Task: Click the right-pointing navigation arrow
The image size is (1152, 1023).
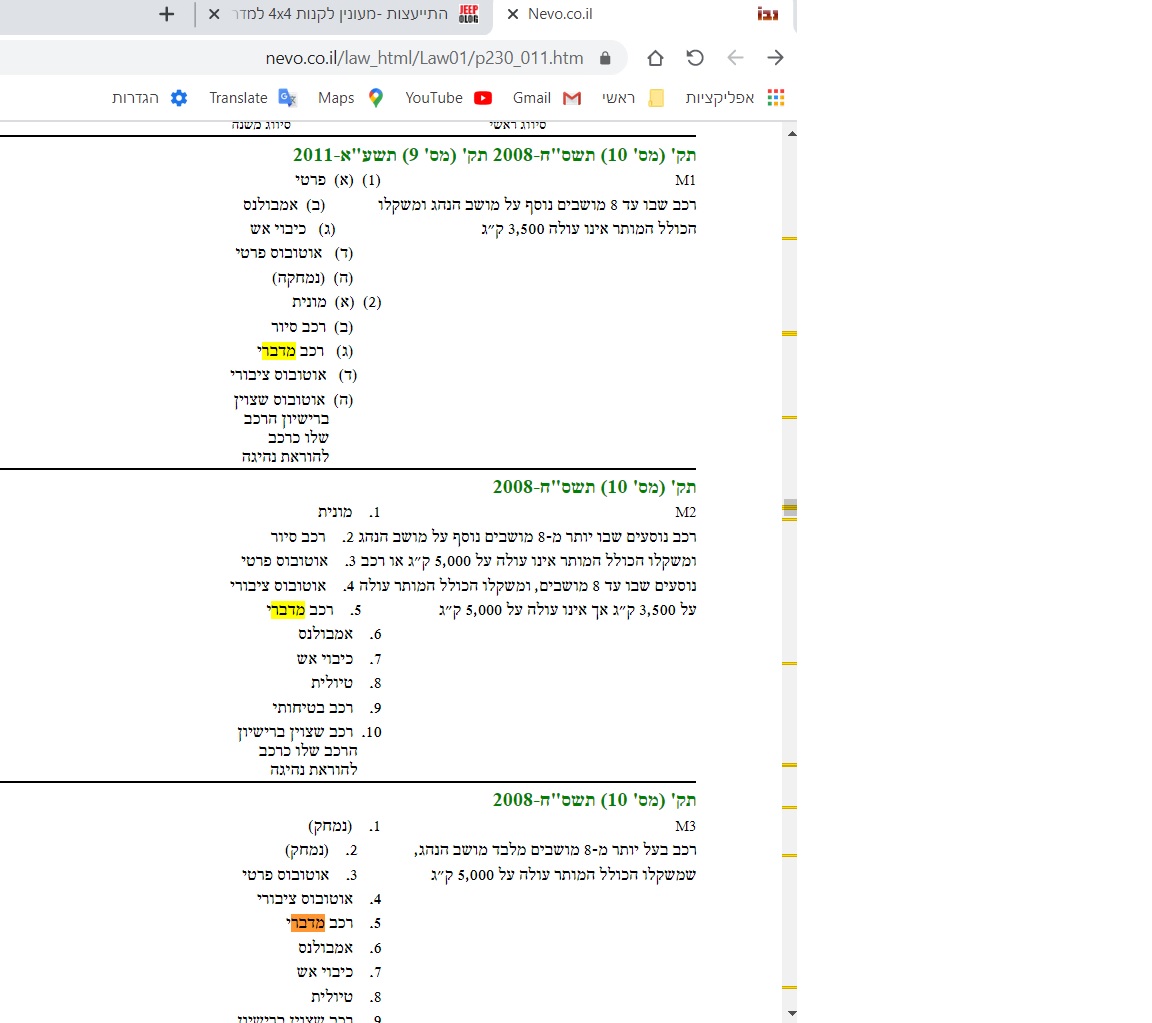Action: point(775,58)
